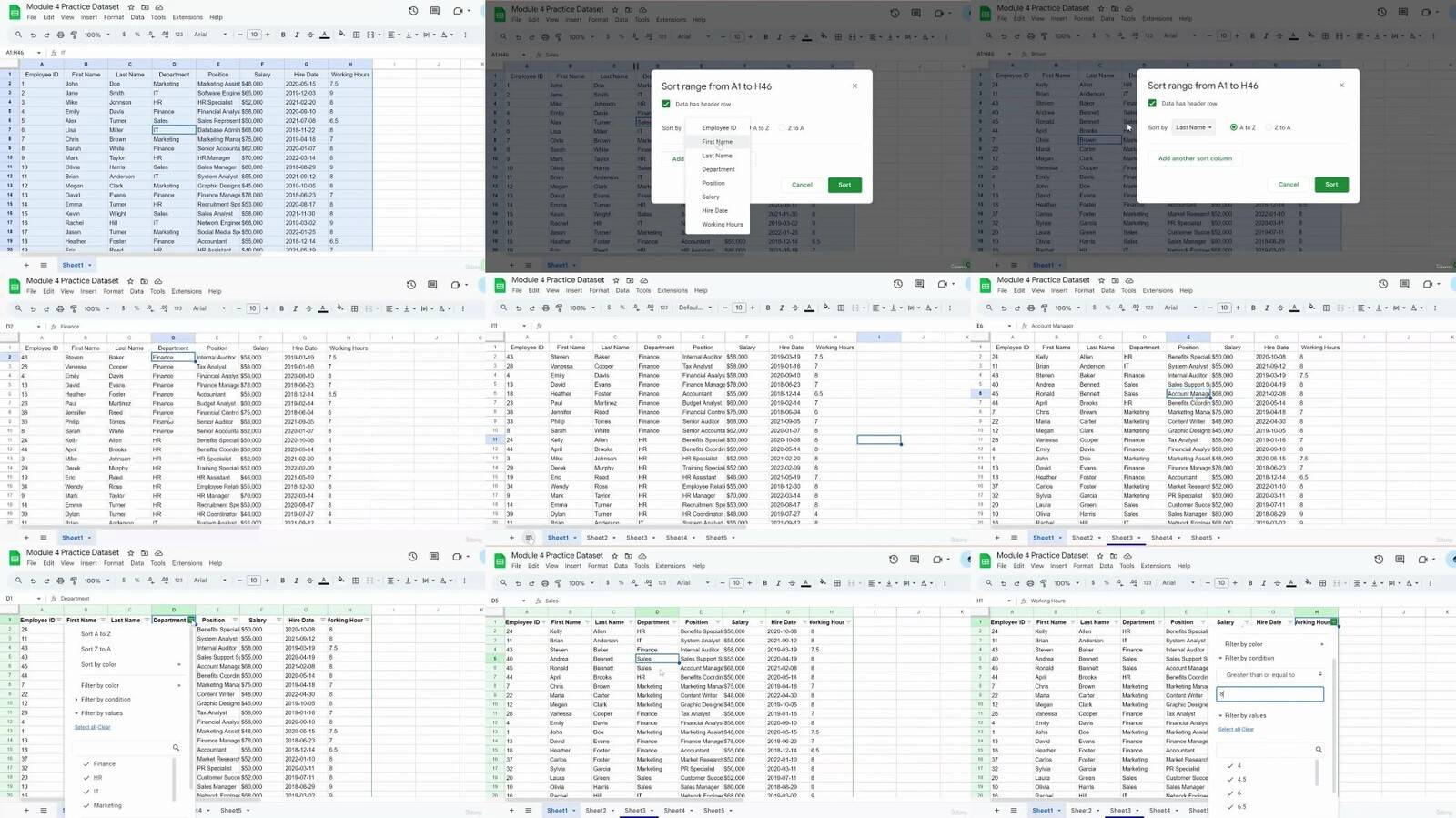Open fill color picker in the John Doe sheet
Screen dimensions: 1456x818
coord(341,35)
